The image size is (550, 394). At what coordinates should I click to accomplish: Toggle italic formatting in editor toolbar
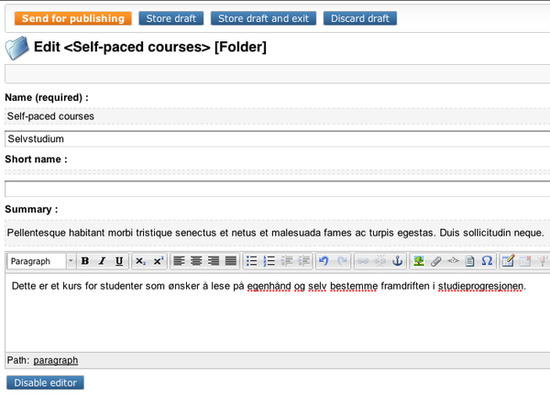[102, 261]
